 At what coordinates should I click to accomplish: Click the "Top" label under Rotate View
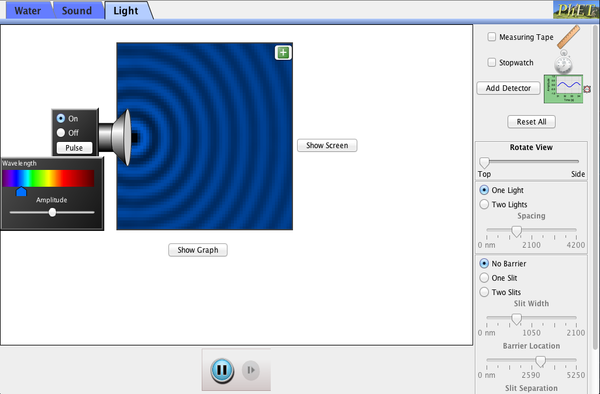click(x=484, y=174)
